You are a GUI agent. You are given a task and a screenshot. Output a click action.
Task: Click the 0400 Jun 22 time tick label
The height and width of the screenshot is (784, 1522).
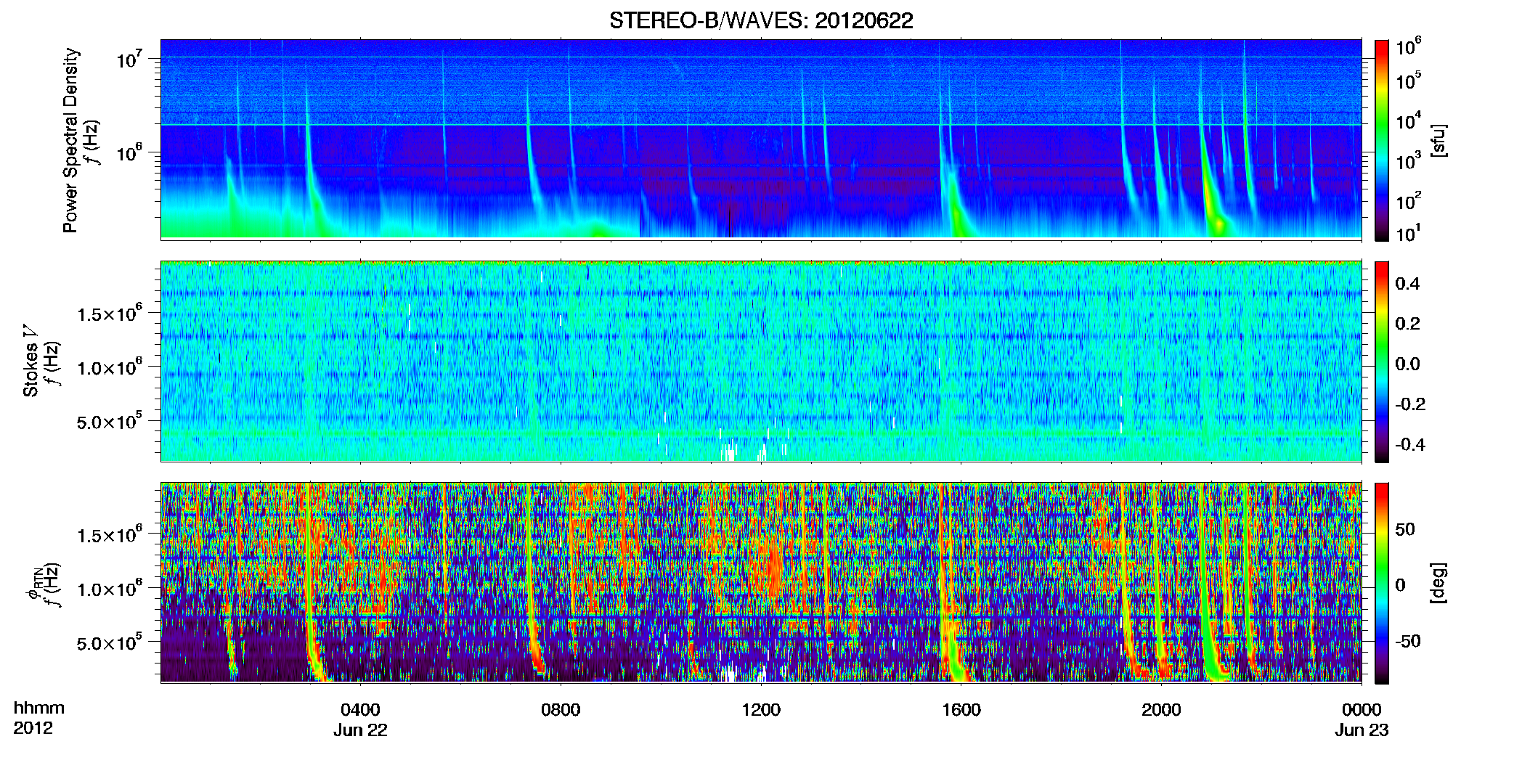(x=360, y=719)
